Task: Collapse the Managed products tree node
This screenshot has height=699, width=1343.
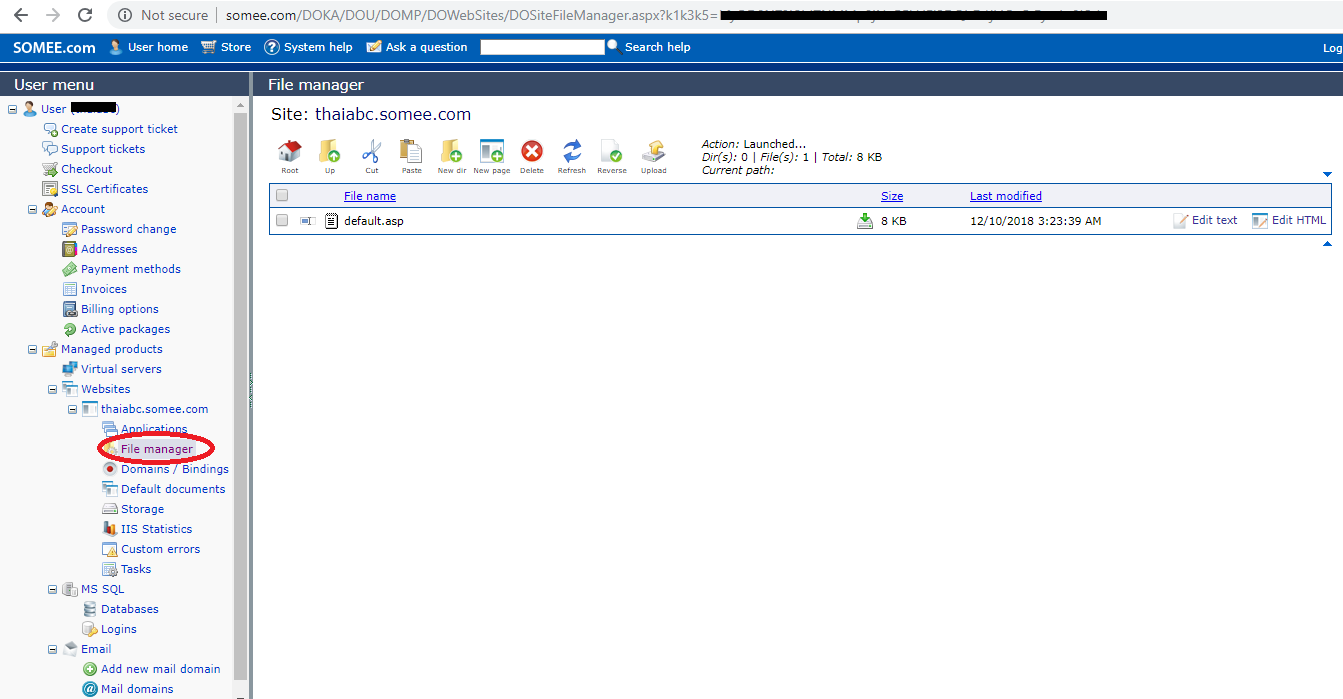Action: point(33,349)
